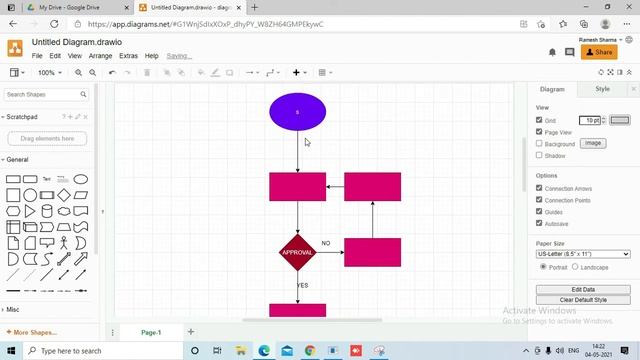Select the diamond shape in General
The height and width of the screenshot is (360, 640).
pos(64,195)
